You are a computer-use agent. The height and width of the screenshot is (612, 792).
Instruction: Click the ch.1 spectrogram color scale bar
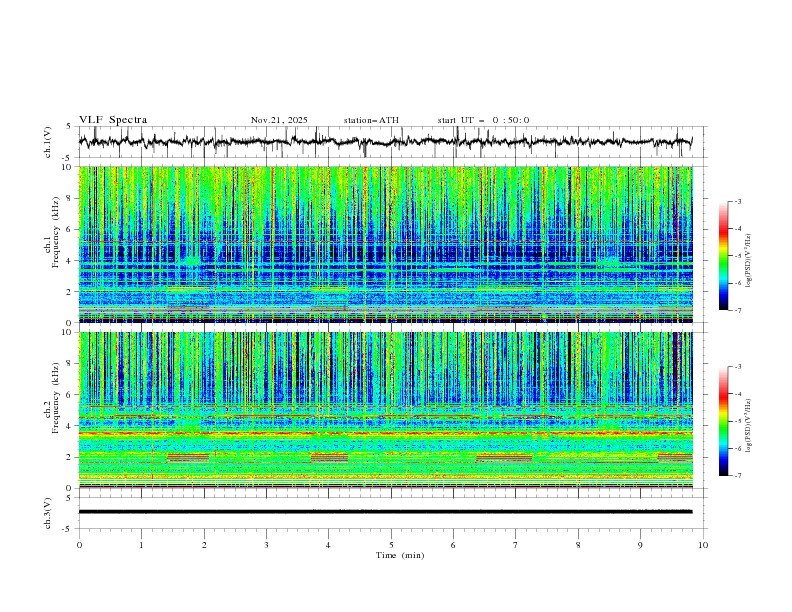click(x=724, y=256)
